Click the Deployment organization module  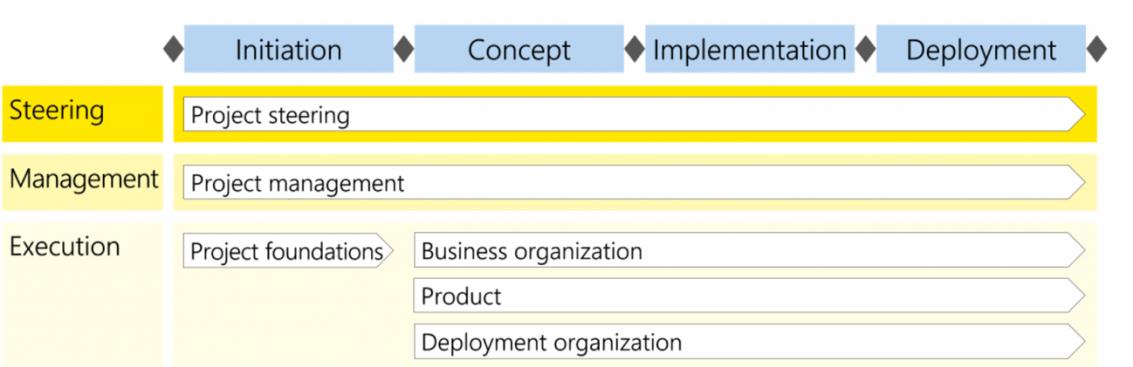[749, 342]
